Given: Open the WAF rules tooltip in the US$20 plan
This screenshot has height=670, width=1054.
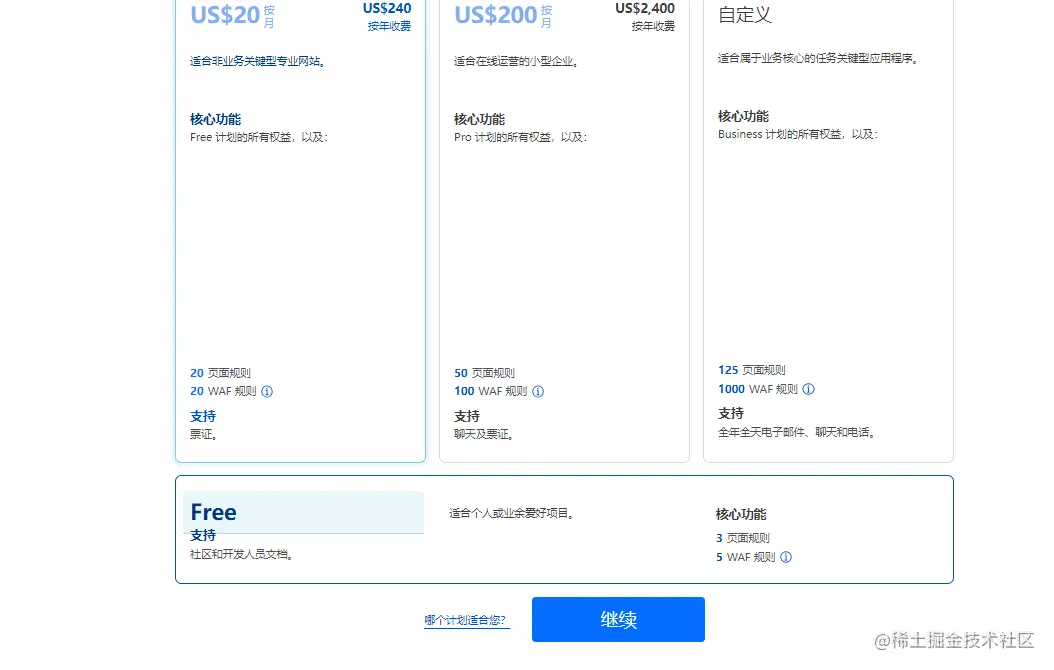Looking at the screenshot, I should pos(265,392).
